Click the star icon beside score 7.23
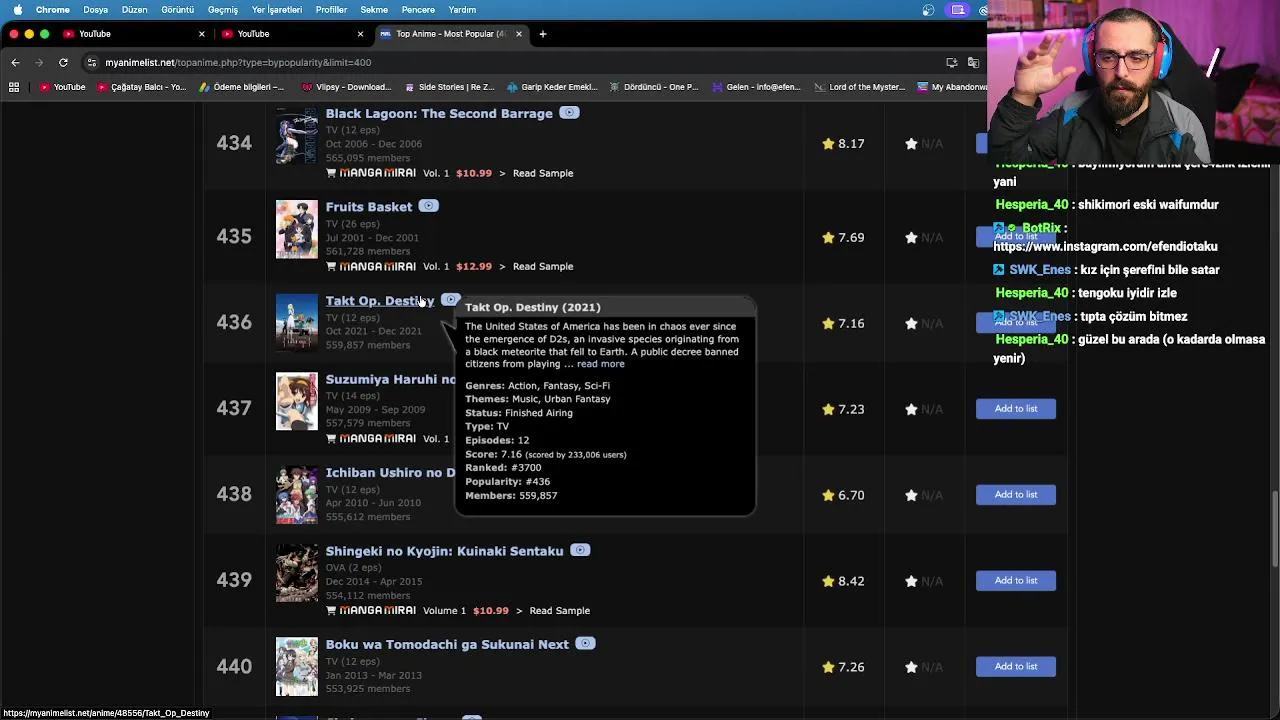 828,410
